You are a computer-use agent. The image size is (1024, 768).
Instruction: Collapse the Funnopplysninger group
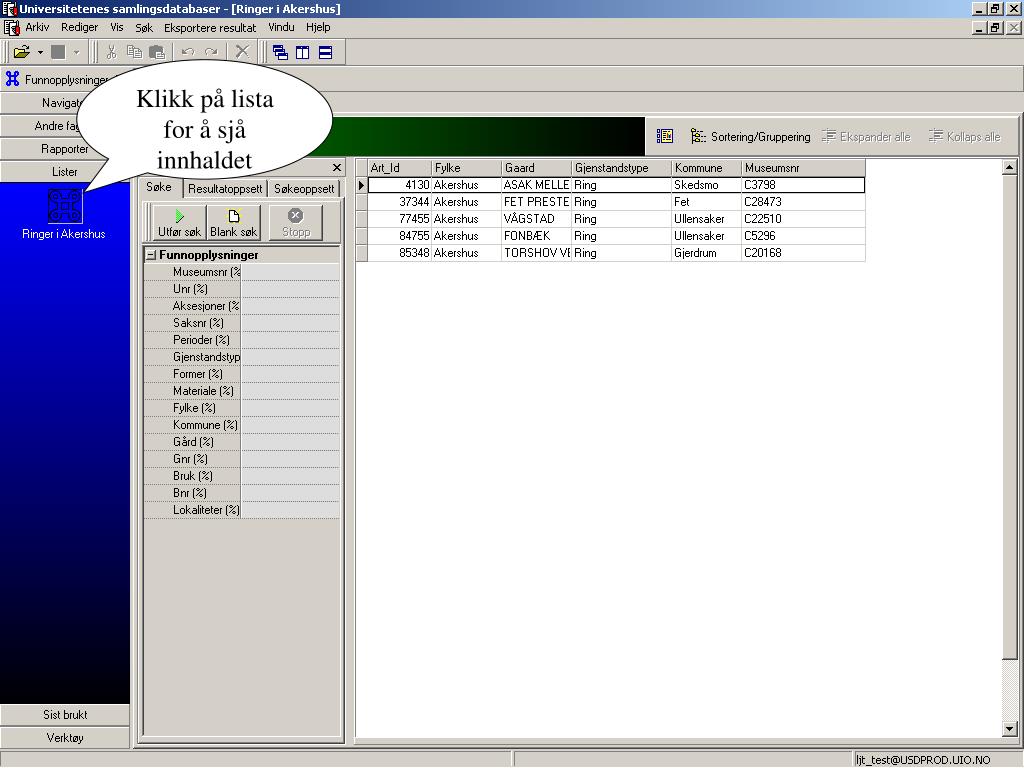151,255
